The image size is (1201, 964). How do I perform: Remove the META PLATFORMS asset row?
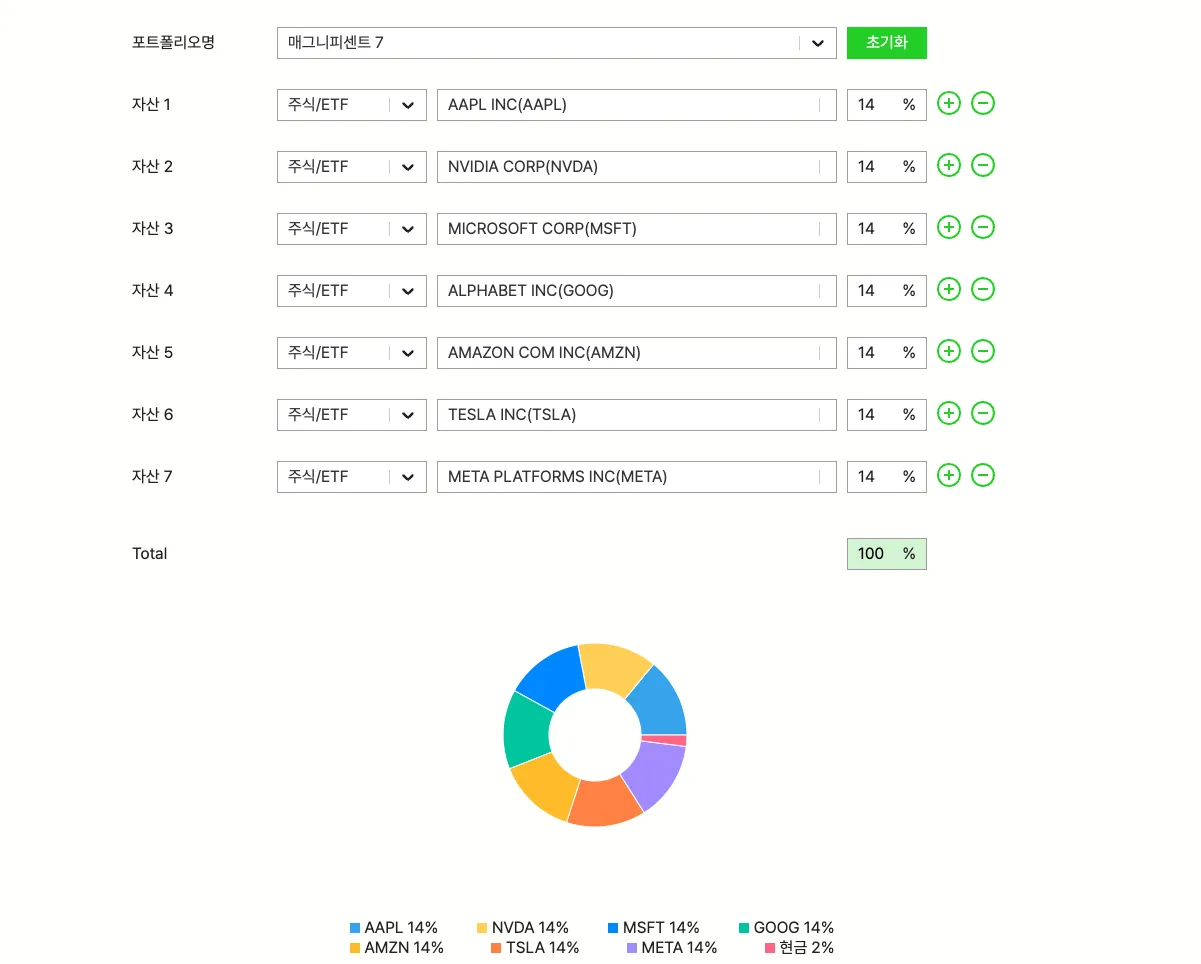pos(983,475)
